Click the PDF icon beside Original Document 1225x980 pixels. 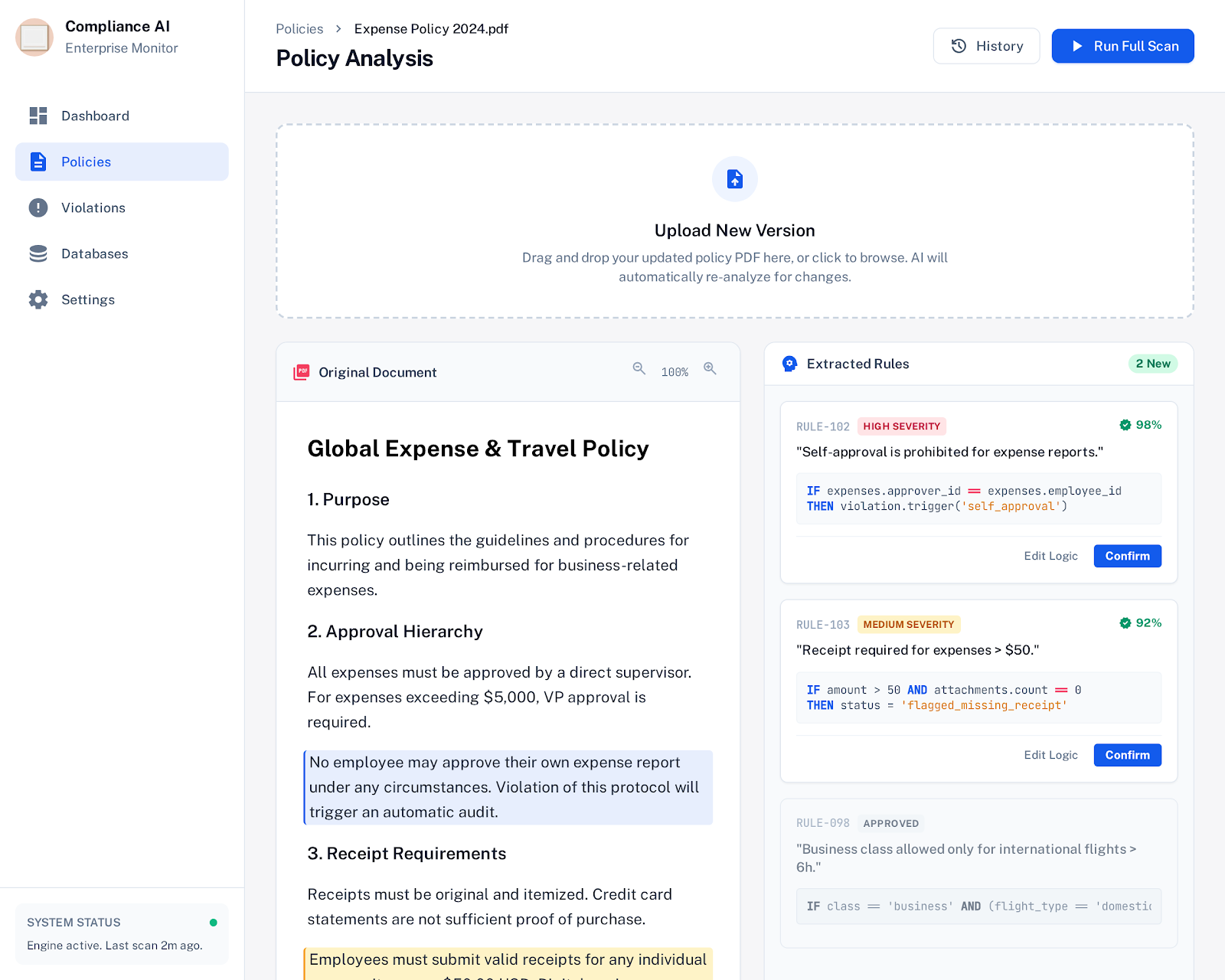coord(302,373)
